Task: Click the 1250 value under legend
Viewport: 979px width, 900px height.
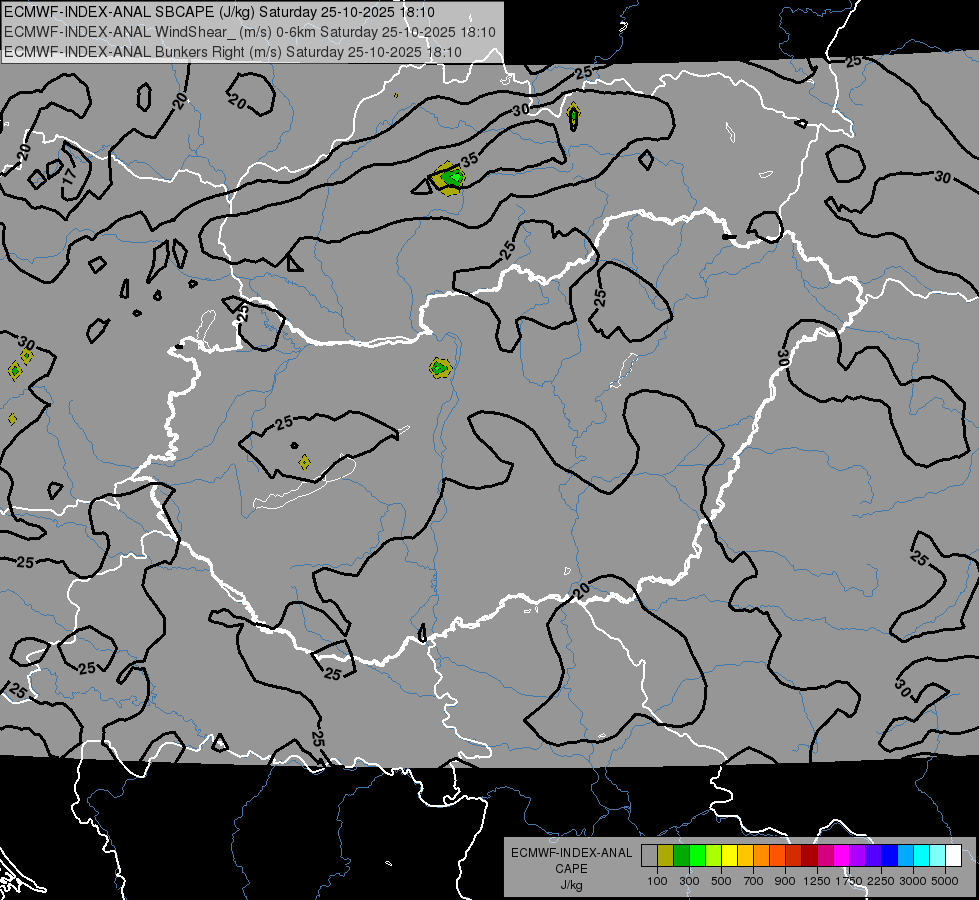Action: [817, 881]
